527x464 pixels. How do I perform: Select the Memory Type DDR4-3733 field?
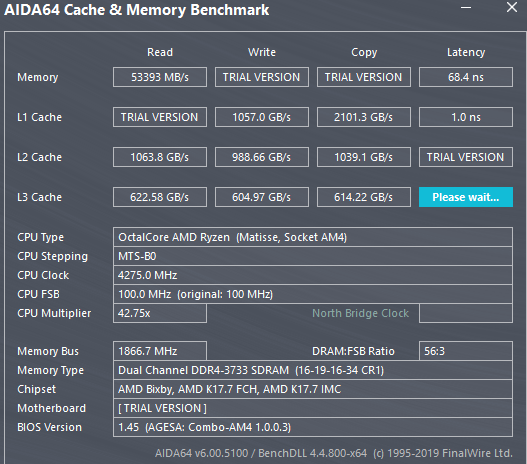(313, 370)
